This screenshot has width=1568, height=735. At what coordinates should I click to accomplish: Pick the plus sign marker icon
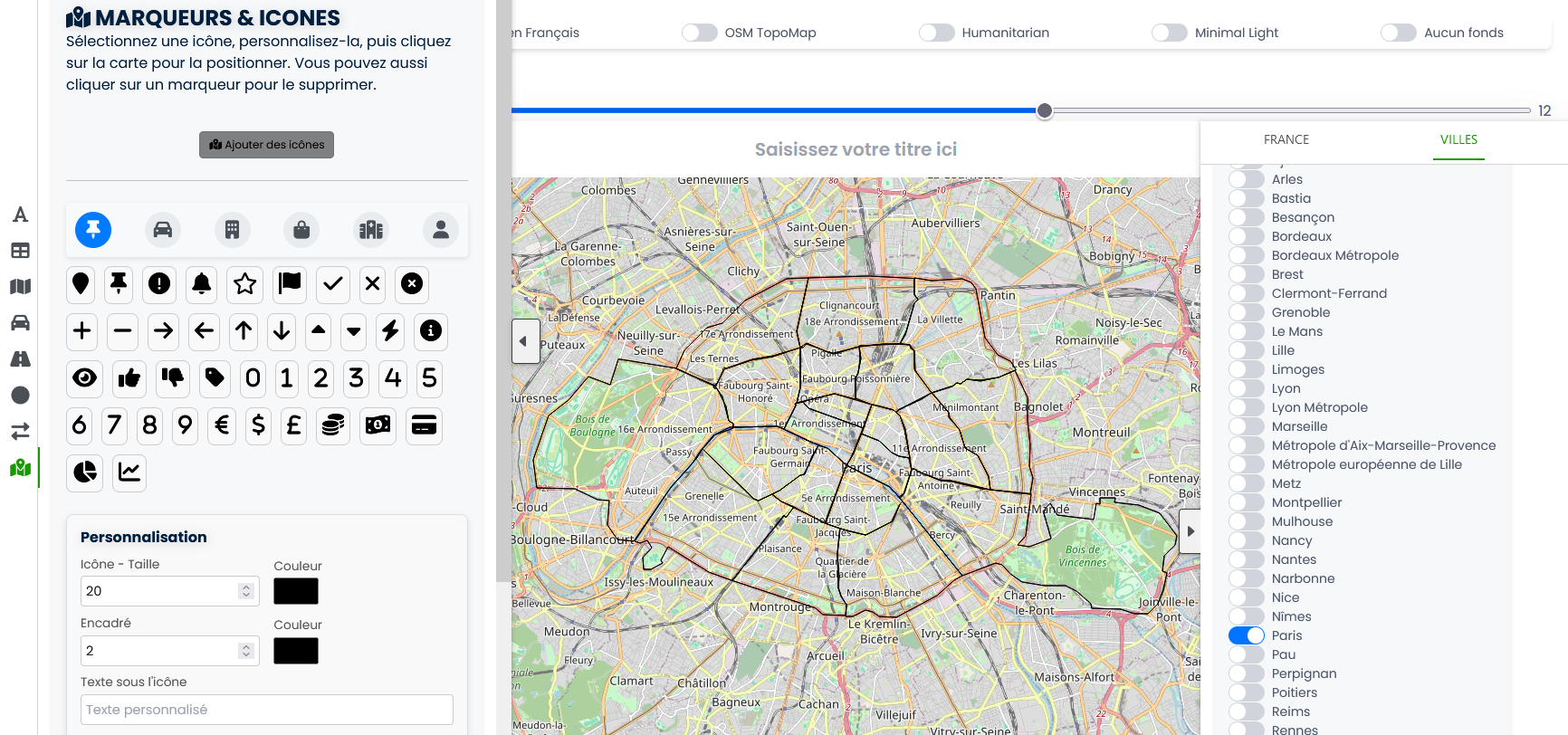[x=82, y=331]
